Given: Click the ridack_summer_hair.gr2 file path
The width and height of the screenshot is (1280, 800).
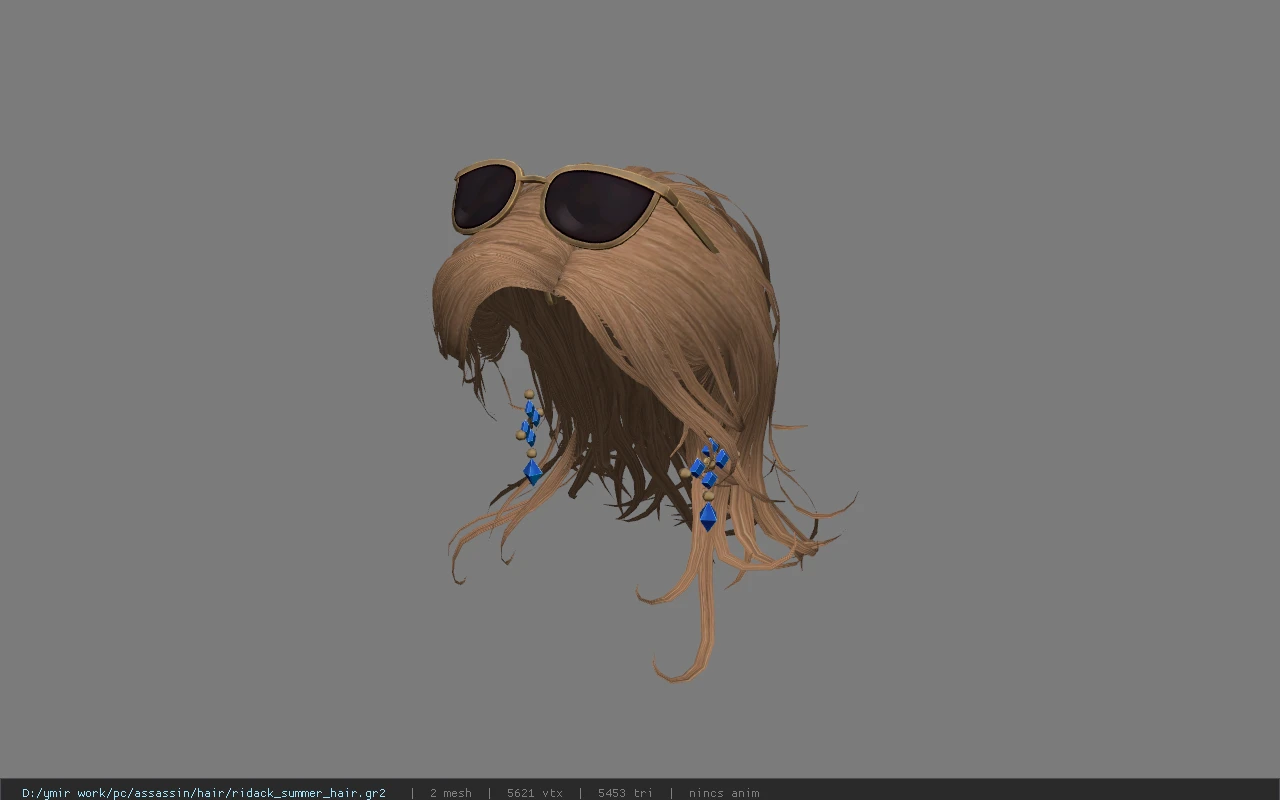Looking at the screenshot, I should [204, 793].
